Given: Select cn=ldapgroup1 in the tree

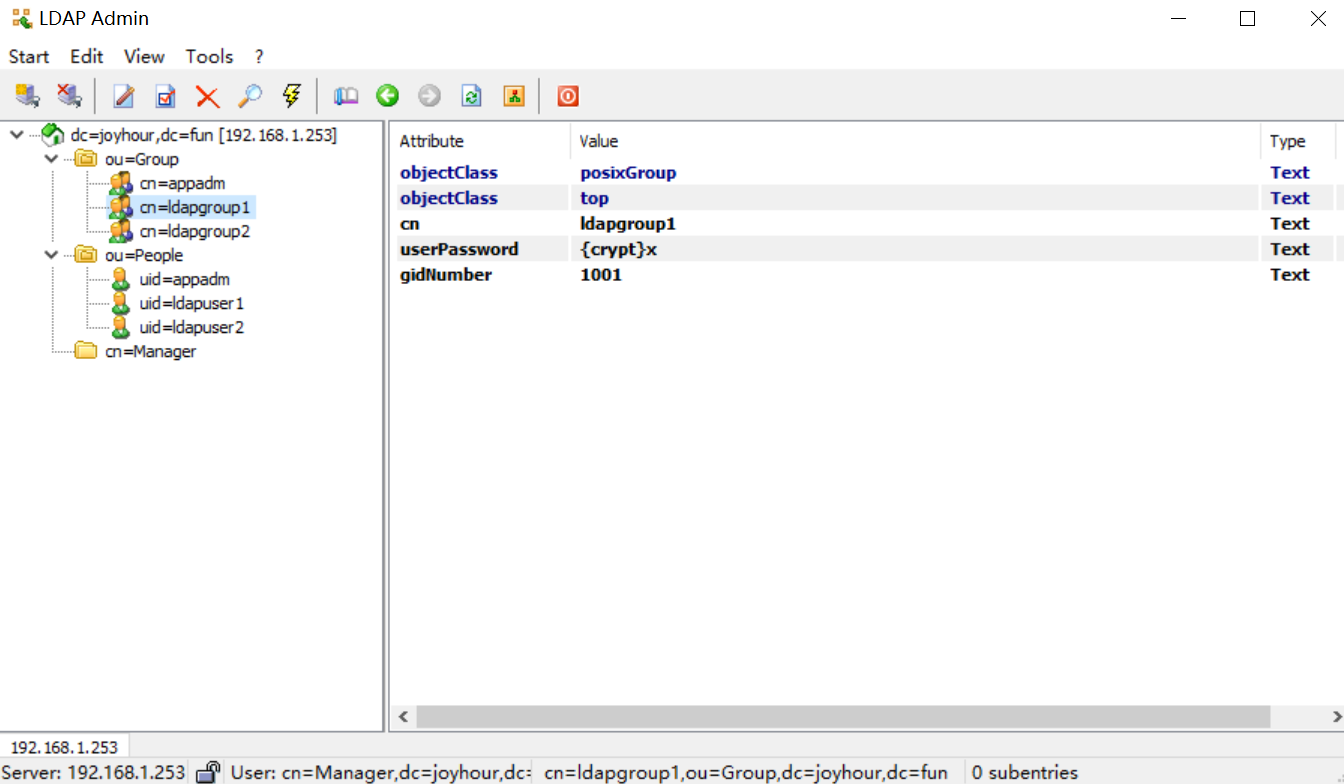Looking at the screenshot, I should point(195,207).
